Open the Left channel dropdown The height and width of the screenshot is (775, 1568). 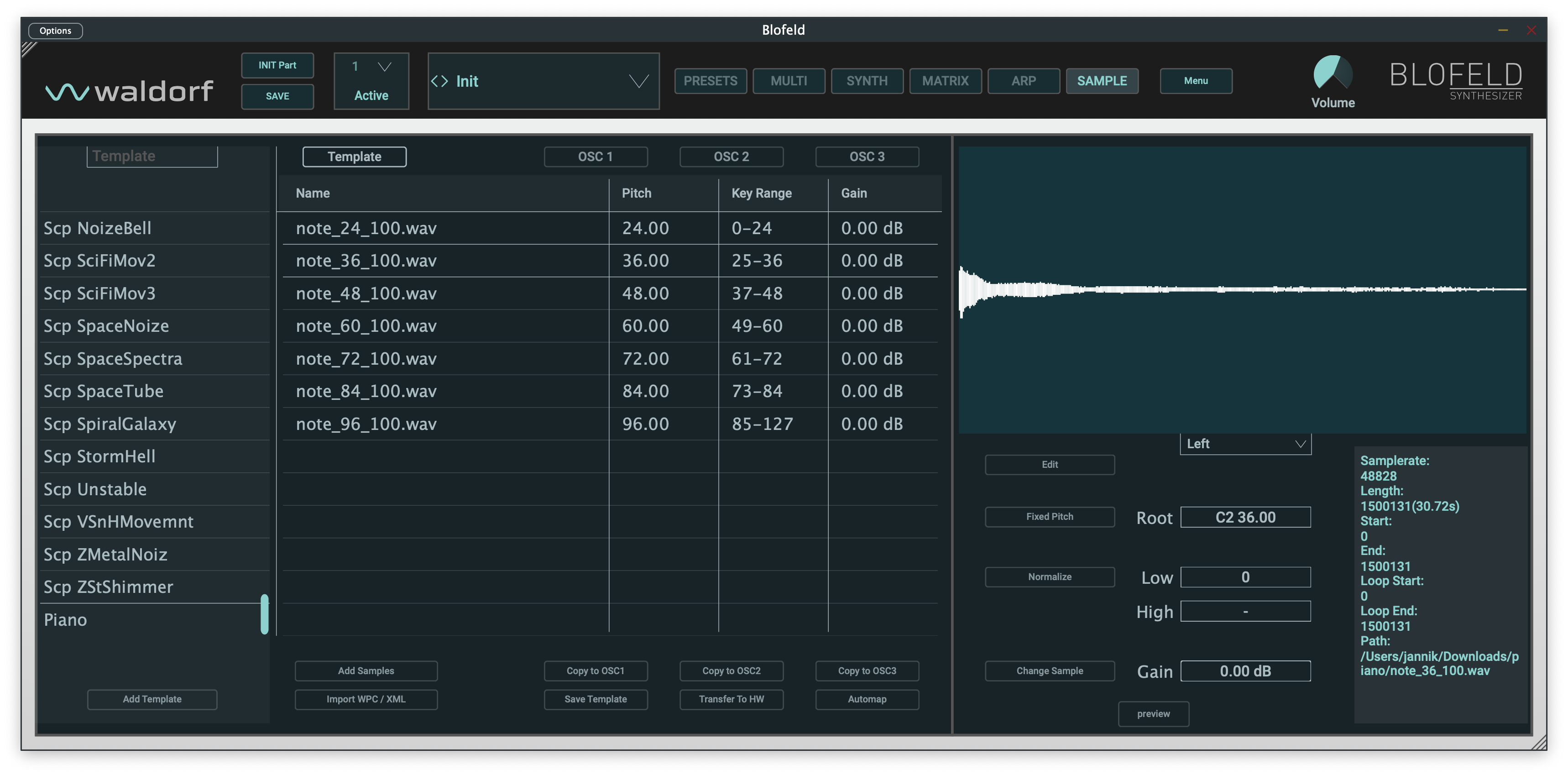click(1245, 444)
